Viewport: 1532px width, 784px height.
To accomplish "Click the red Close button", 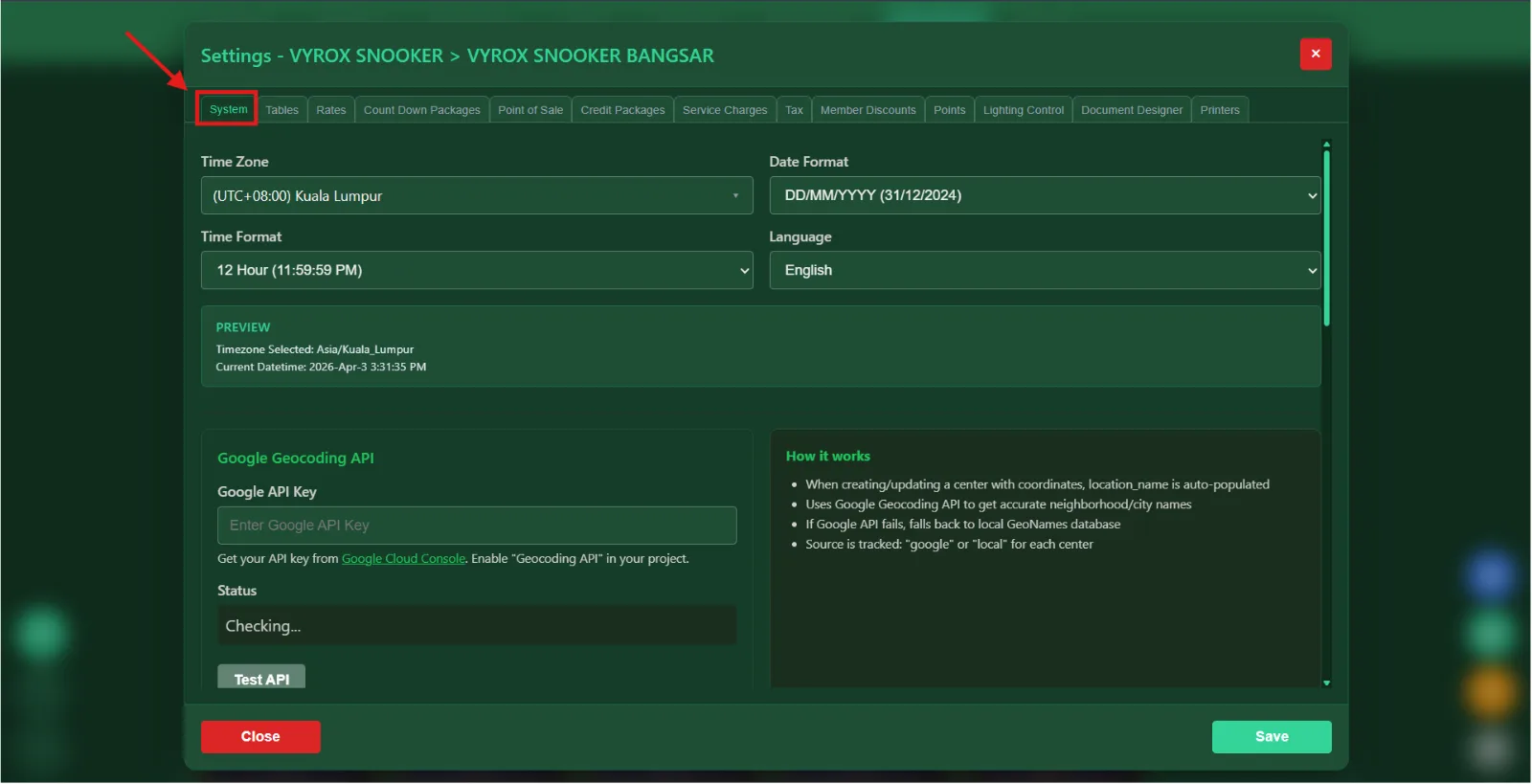I will pos(260,737).
